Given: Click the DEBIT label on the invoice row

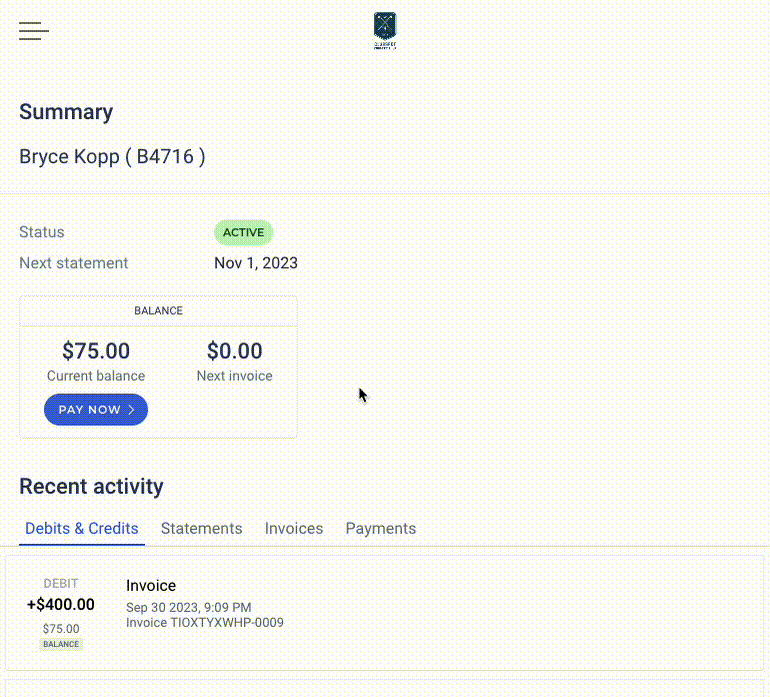Looking at the screenshot, I should coord(61,583).
